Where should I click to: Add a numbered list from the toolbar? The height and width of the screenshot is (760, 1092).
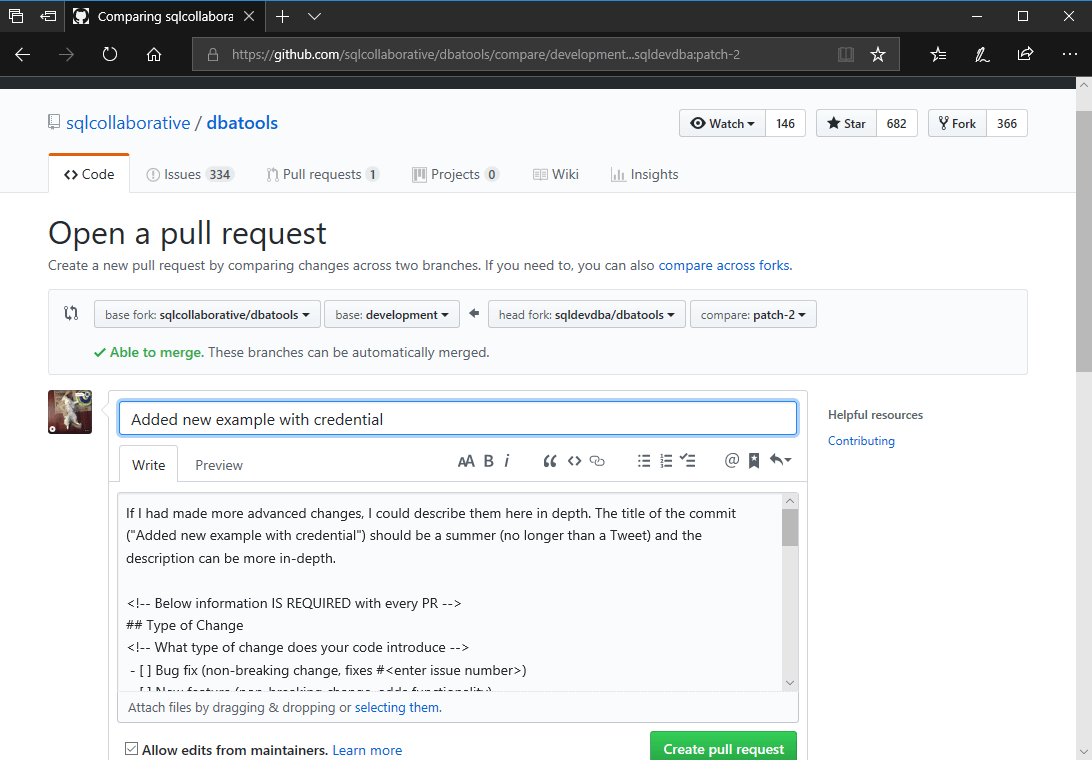666,461
